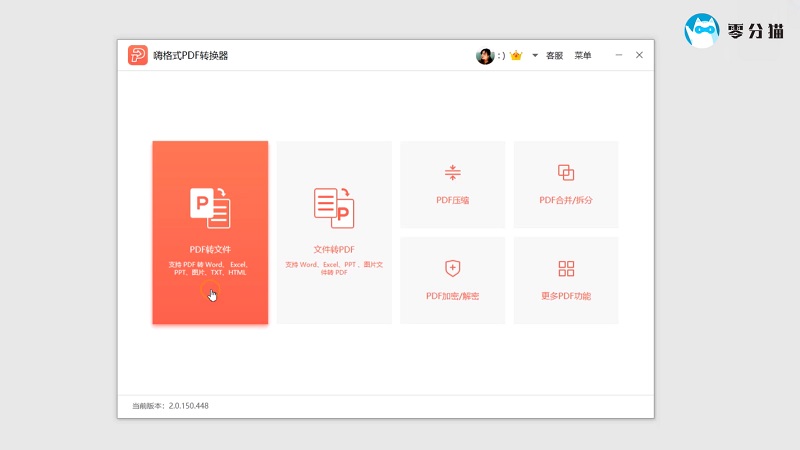800x450 pixels.
Task: Open the 更多PDF功能 tile
Action: pos(566,281)
